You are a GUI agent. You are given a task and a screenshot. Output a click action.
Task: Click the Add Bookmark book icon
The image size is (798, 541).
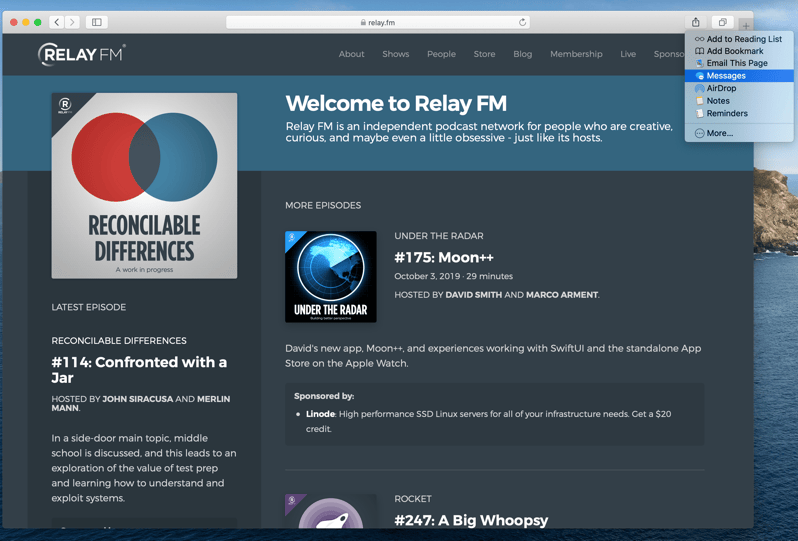pos(700,51)
